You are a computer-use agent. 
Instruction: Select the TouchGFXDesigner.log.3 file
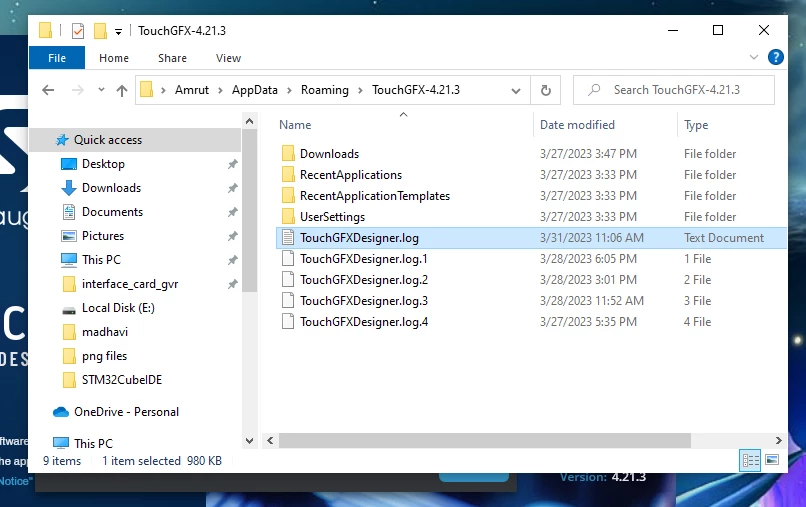[363, 301]
